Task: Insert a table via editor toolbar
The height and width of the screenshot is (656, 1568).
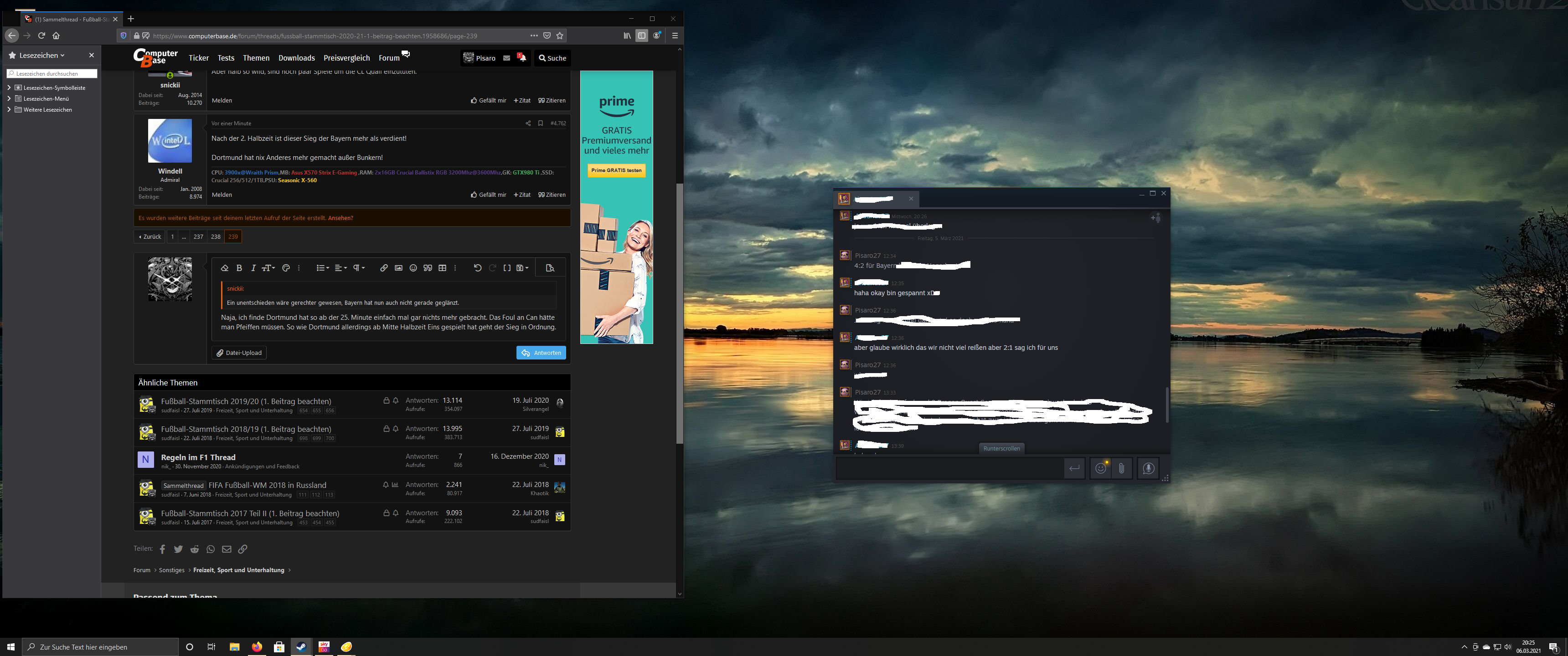Action: click(x=443, y=268)
